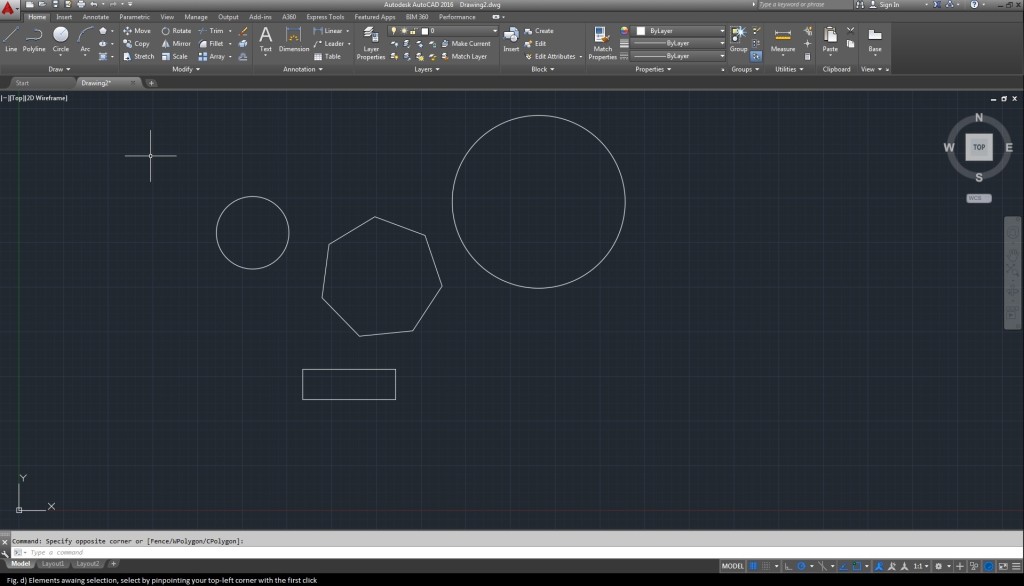Screen dimensions: 1024x586
Task: Activate the Polyline tool
Action: [35, 41]
